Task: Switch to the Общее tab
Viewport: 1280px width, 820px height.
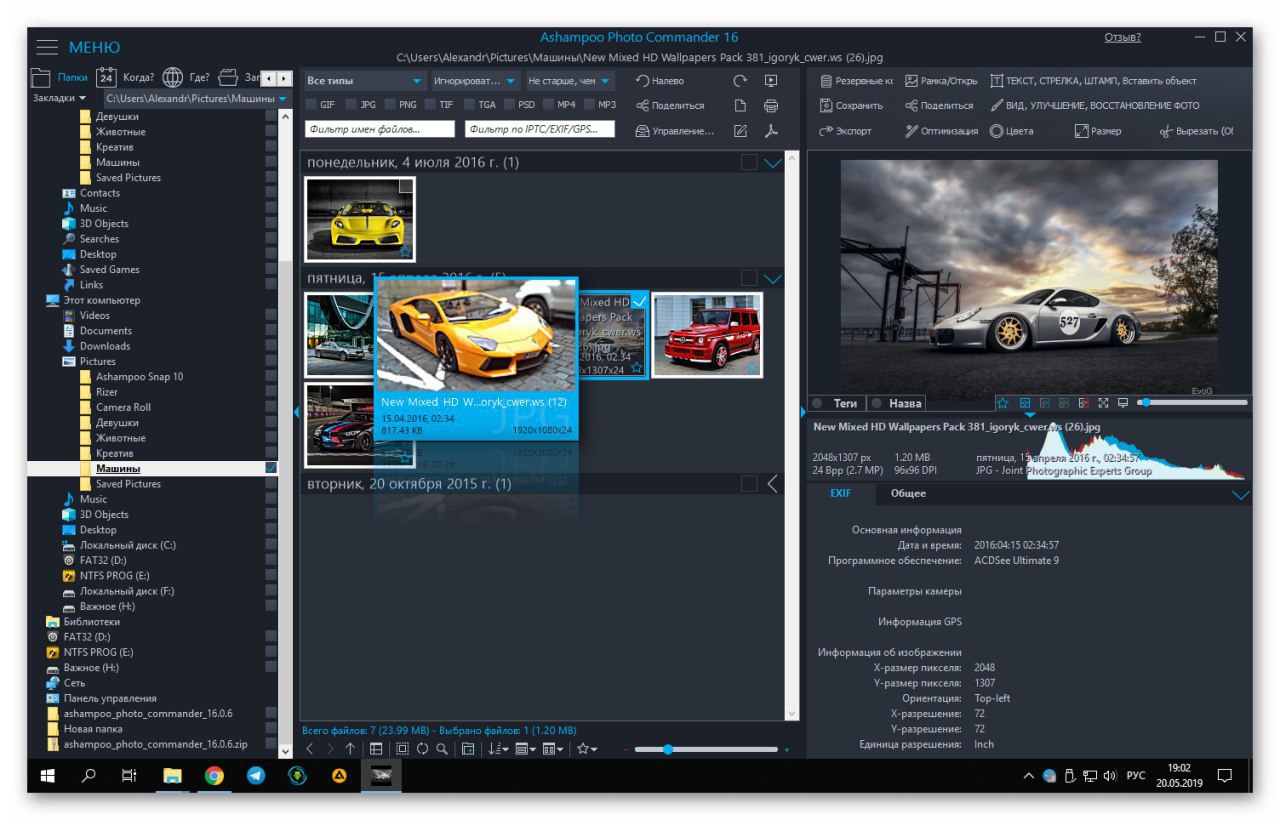Action: click(908, 494)
